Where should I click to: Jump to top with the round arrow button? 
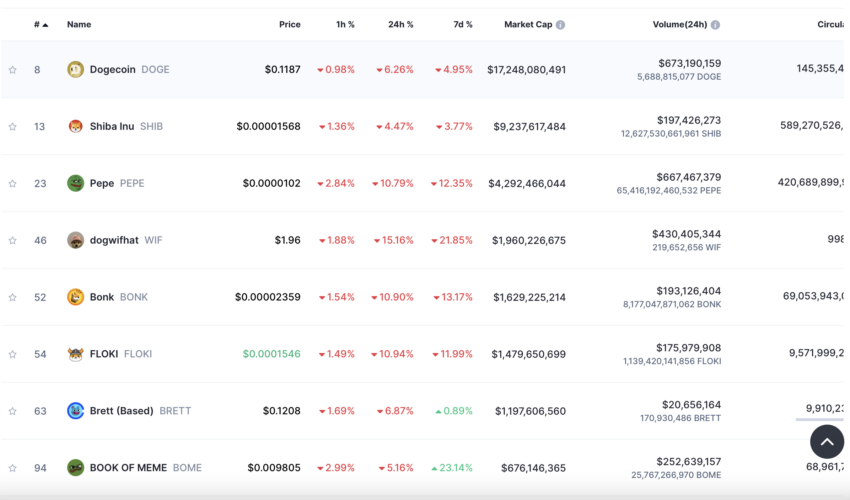tap(827, 441)
